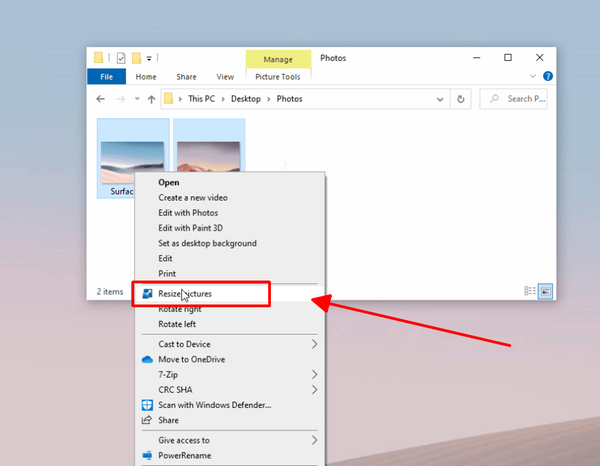The width and height of the screenshot is (600, 466).
Task: Choose Set as desktop background
Action: (x=230, y=243)
